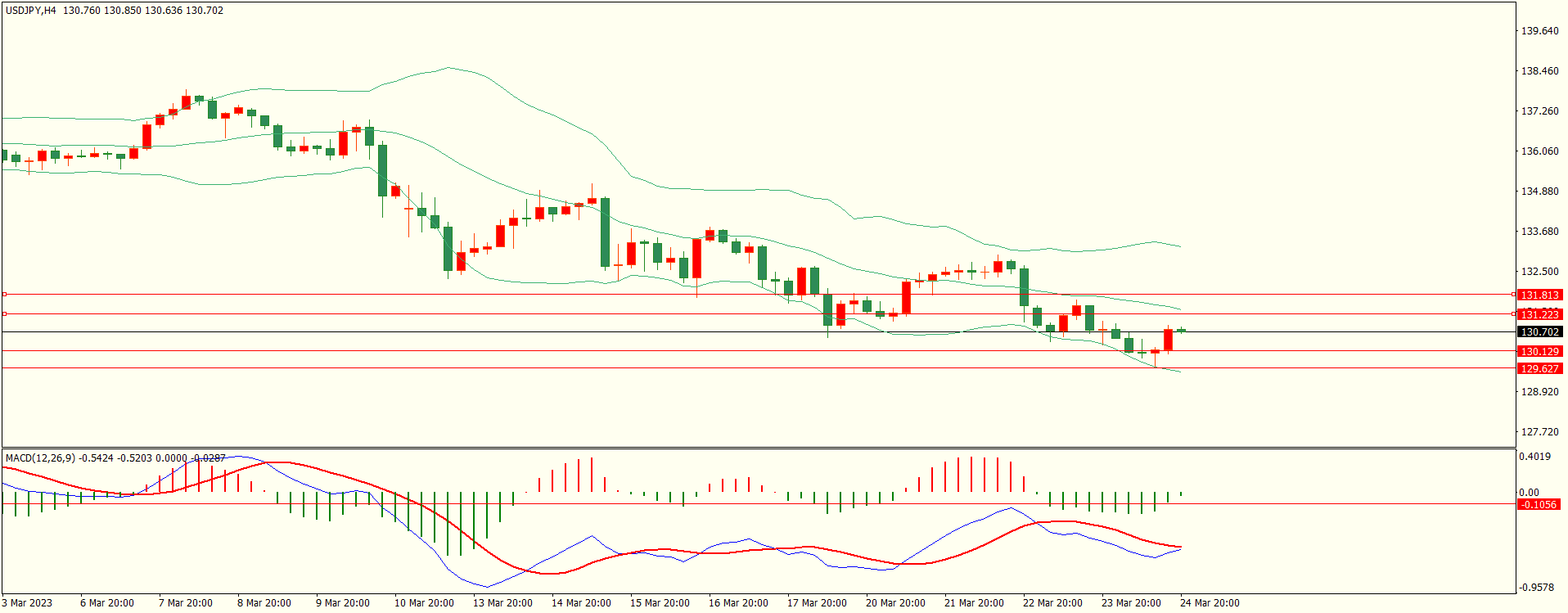Click the 23 Mar 20:00 time label
The width and height of the screenshot is (1568, 613).
coord(1131,603)
